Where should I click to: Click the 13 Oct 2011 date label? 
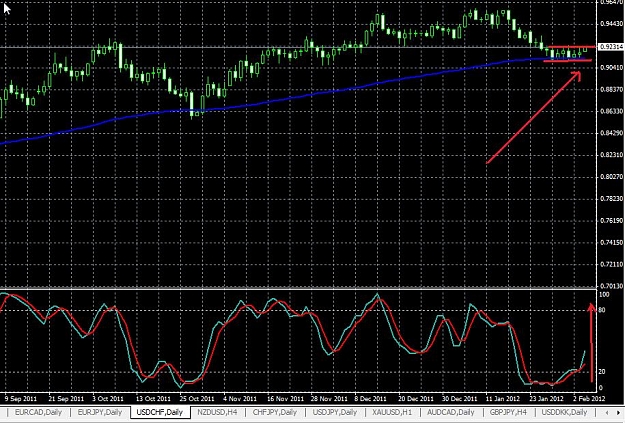(x=153, y=398)
